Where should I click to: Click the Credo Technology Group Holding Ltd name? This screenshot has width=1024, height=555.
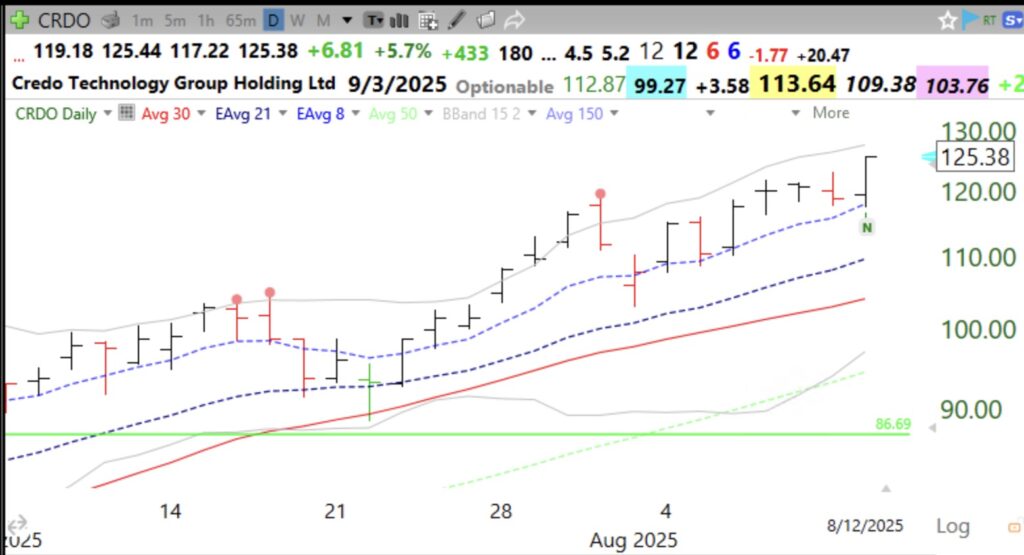[174, 84]
